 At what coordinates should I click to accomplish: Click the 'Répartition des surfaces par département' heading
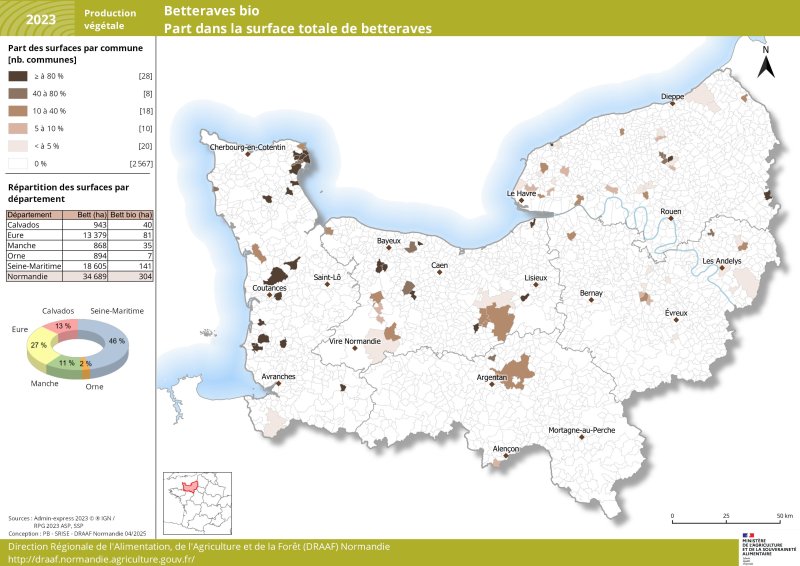tap(68, 193)
